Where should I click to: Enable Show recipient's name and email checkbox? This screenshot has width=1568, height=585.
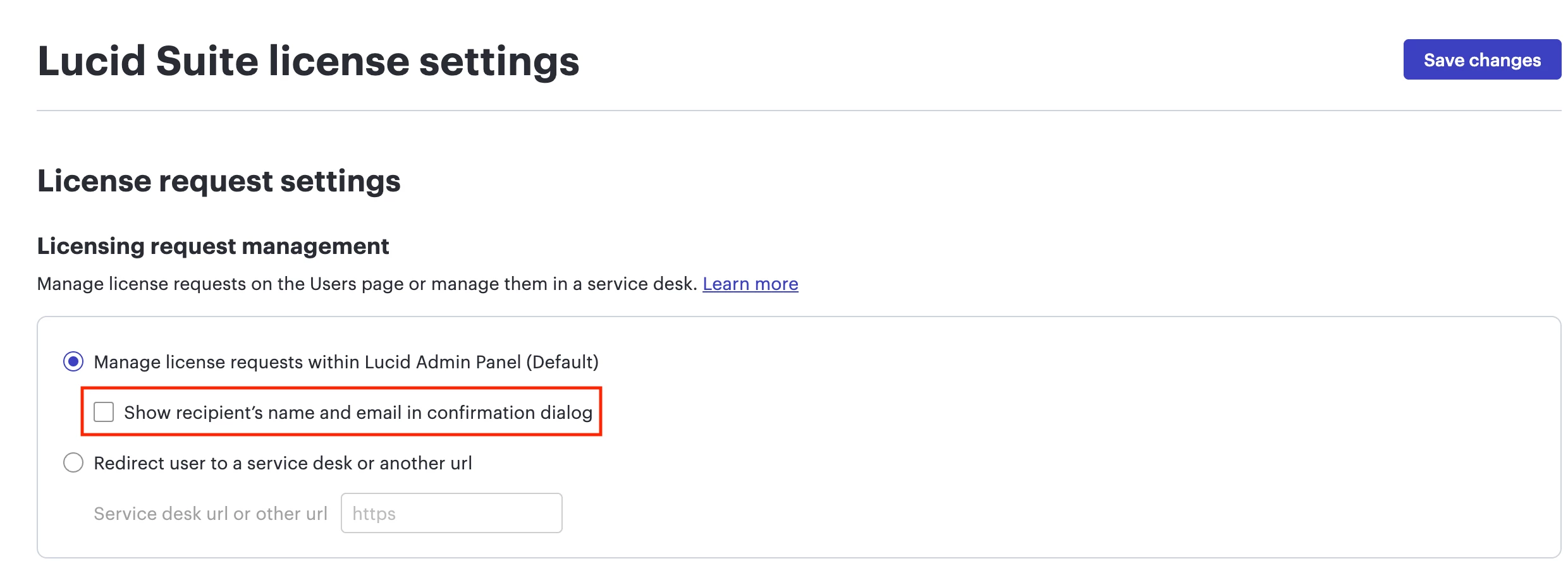pyautogui.click(x=104, y=412)
